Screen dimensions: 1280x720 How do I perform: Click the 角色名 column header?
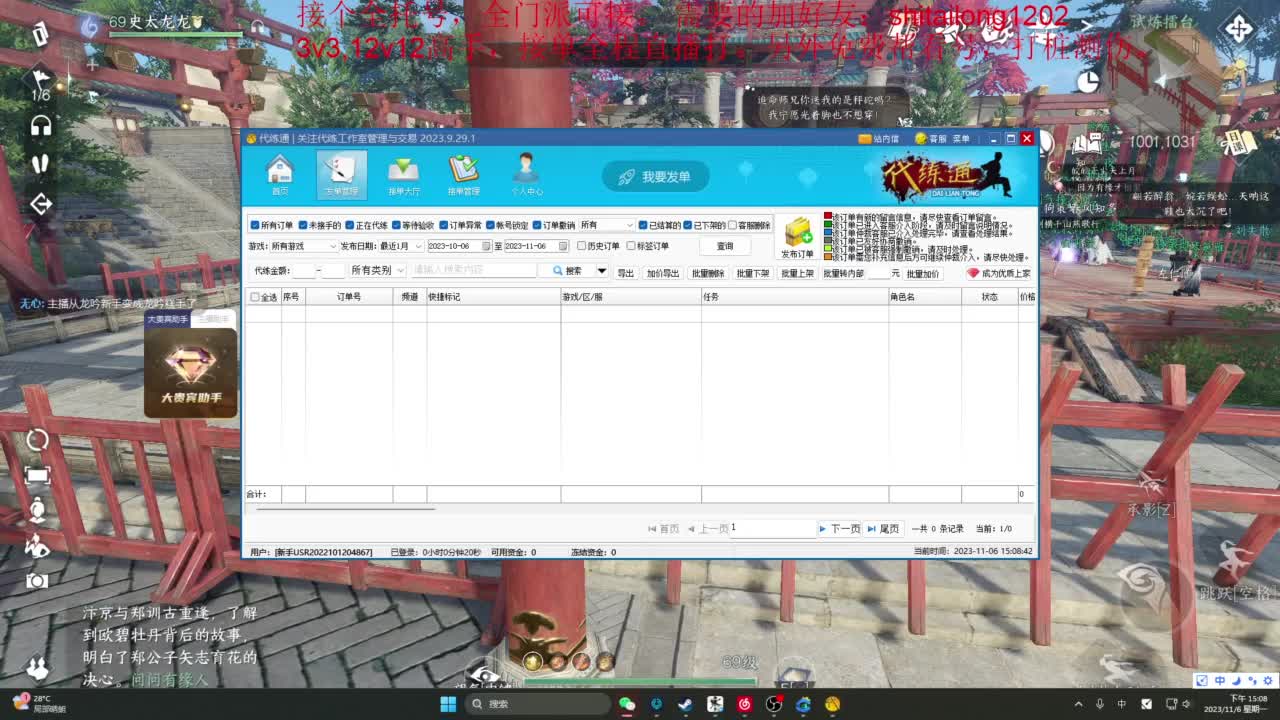[x=925, y=297]
